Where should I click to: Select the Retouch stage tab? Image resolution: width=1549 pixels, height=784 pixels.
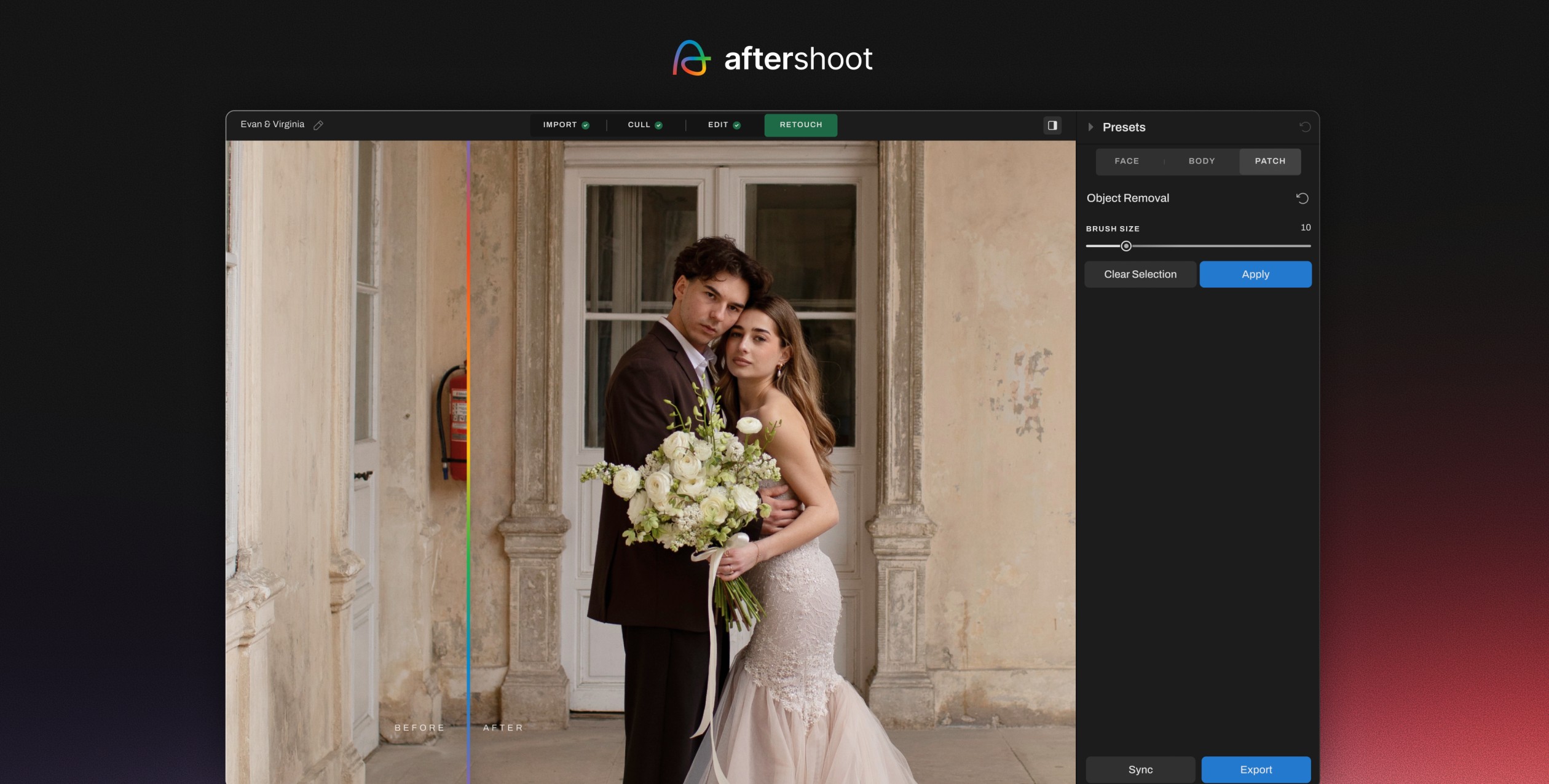point(800,125)
